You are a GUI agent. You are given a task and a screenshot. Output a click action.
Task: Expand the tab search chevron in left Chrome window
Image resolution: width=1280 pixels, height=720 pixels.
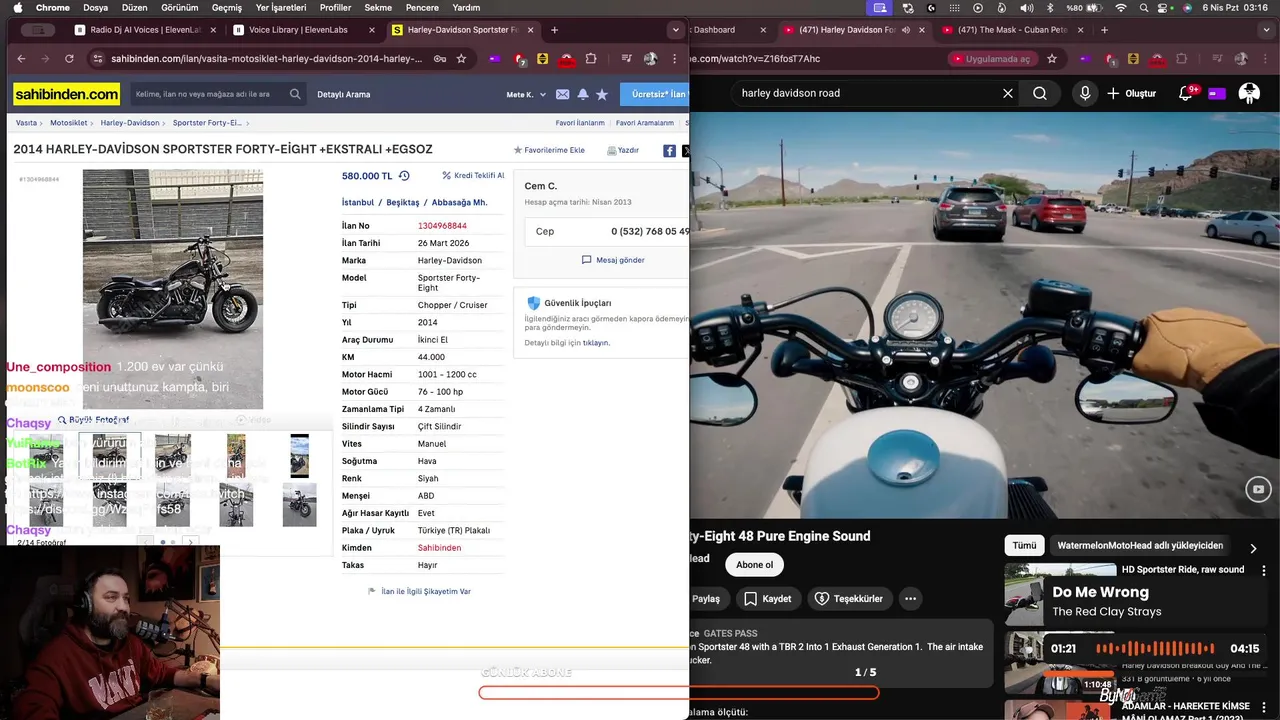[x=676, y=30]
